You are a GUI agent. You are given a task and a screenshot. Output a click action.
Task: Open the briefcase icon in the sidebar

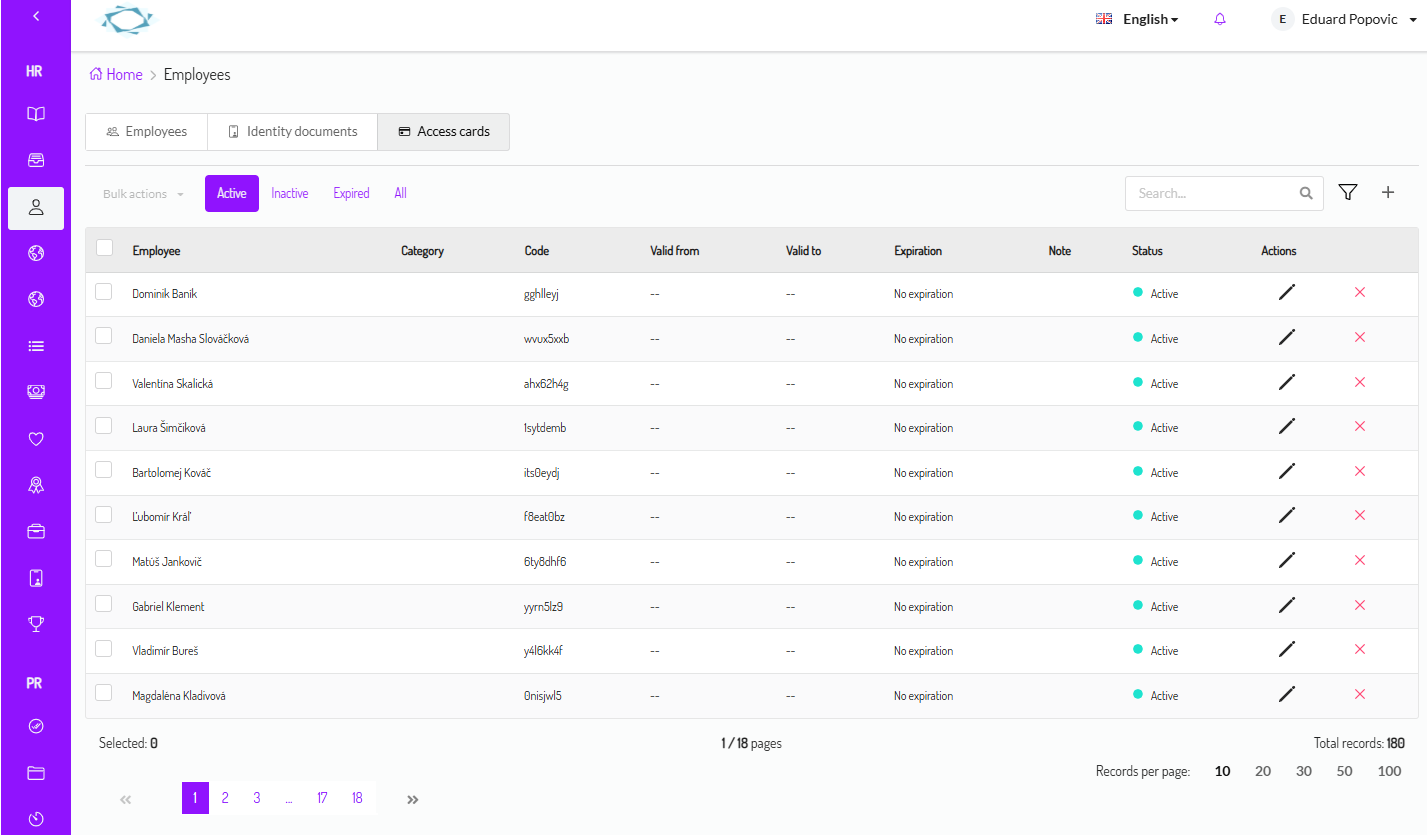[x=36, y=531]
